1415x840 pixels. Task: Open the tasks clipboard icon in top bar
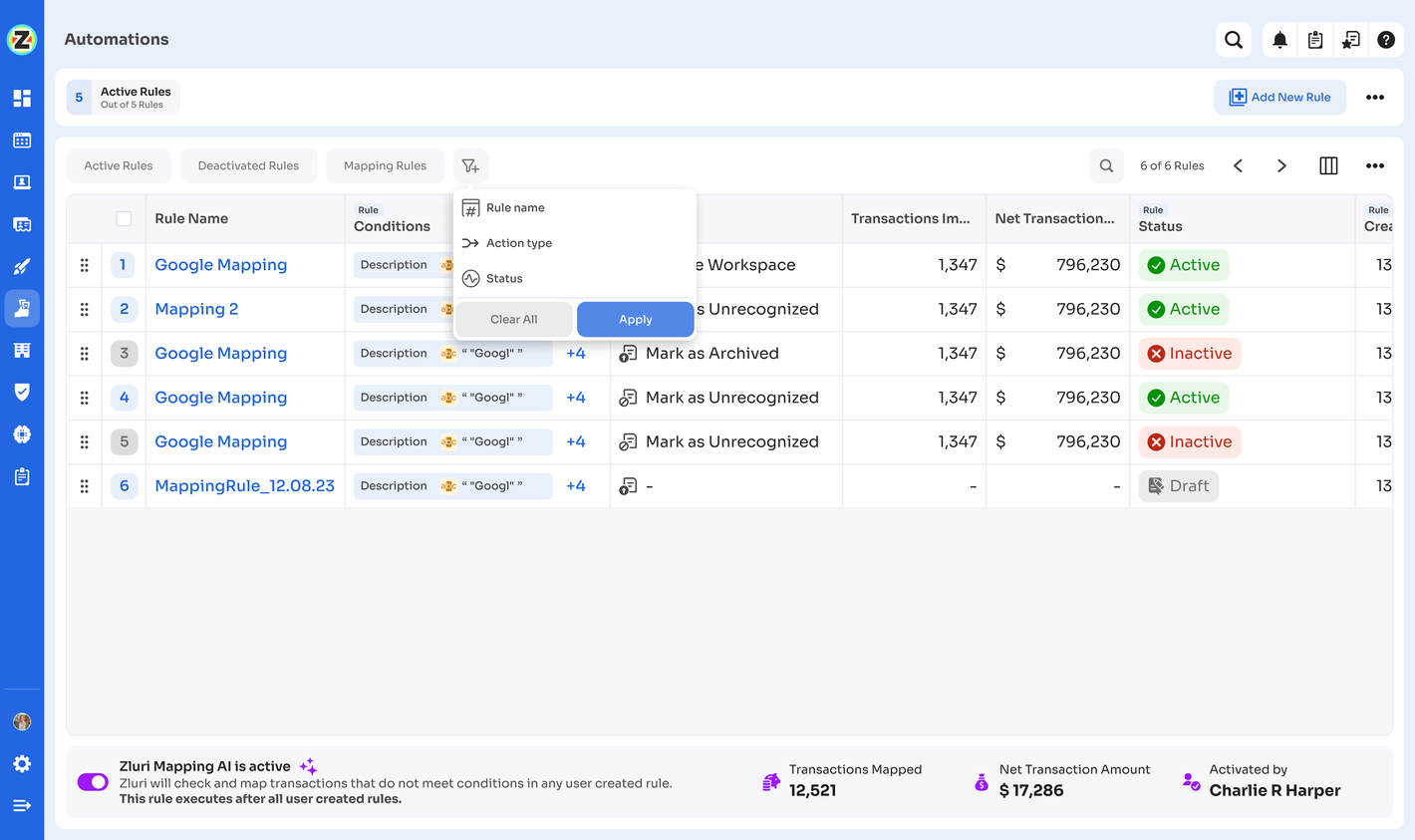(x=1315, y=40)
